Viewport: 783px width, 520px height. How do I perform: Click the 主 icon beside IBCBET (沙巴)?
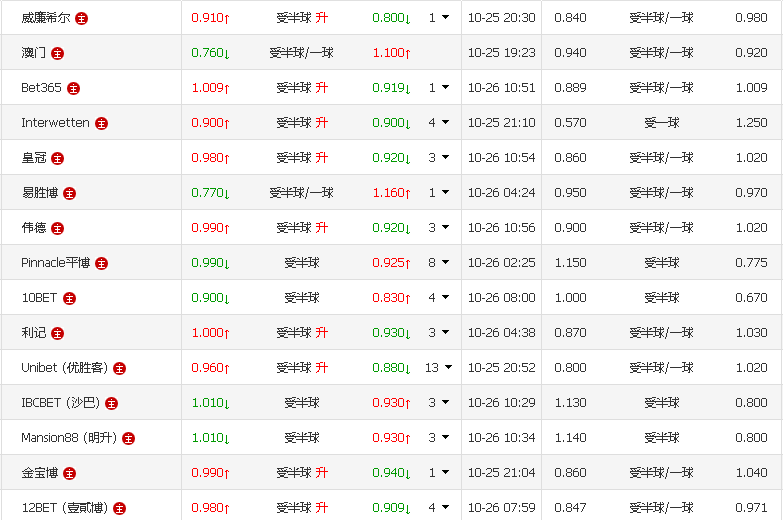[x=111, y=403]
